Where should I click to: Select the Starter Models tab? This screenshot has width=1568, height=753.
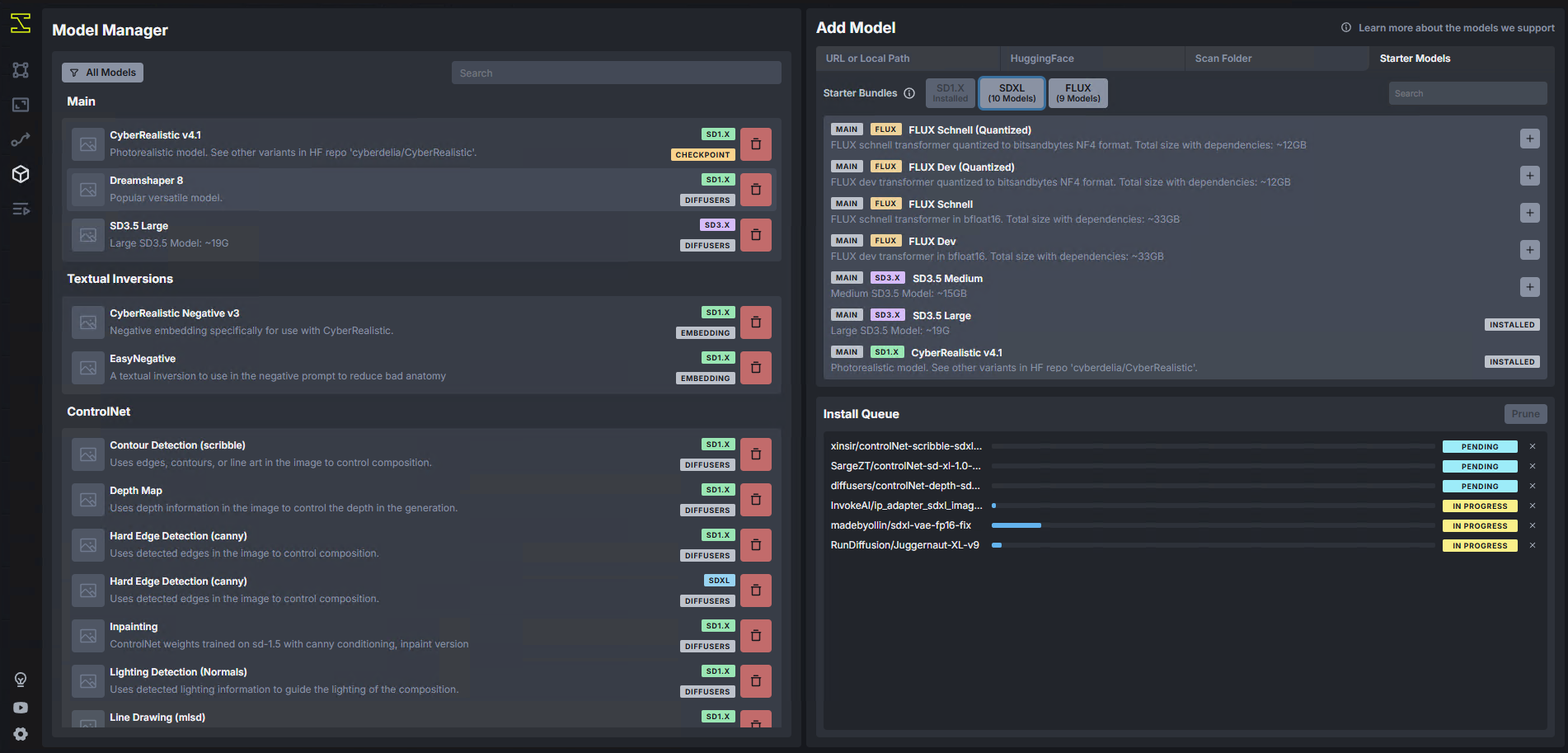click(x=1462, y=59)
